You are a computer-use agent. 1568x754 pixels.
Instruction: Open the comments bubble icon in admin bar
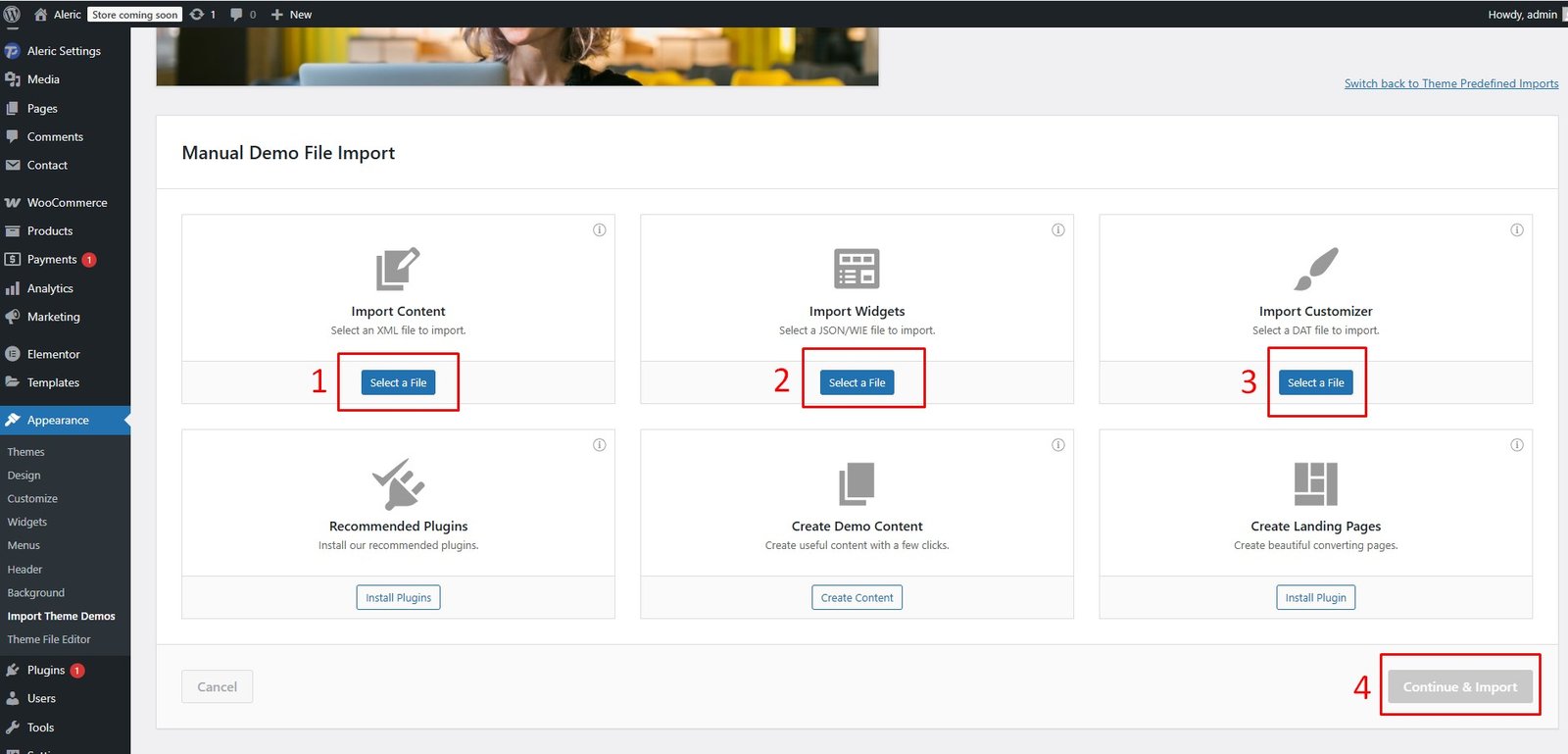pyautogui.click(x=236, y=15)
